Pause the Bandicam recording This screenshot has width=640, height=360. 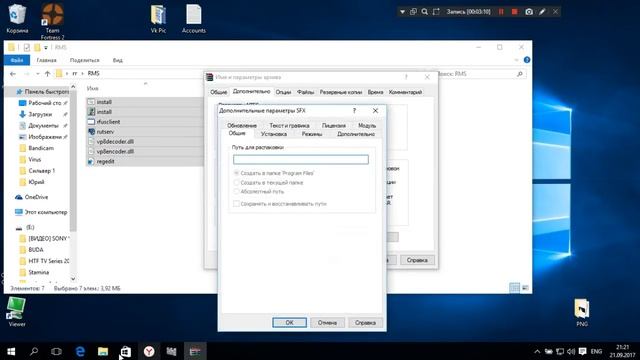click(x=501, y=12)
